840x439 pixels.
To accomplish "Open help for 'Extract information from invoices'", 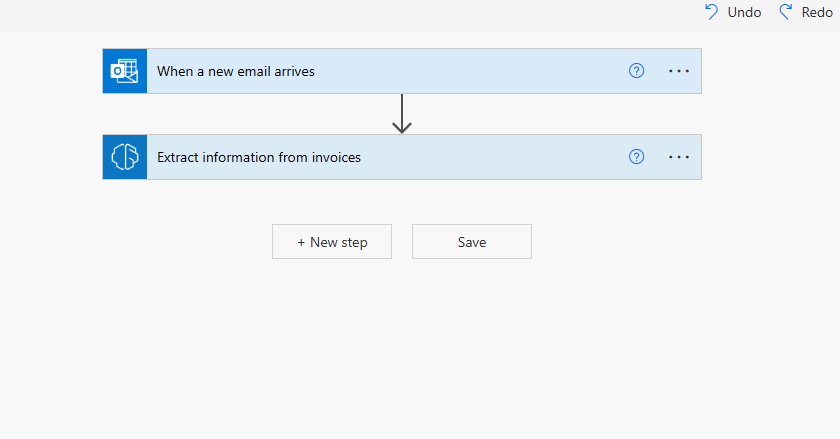I will [637, 157].
